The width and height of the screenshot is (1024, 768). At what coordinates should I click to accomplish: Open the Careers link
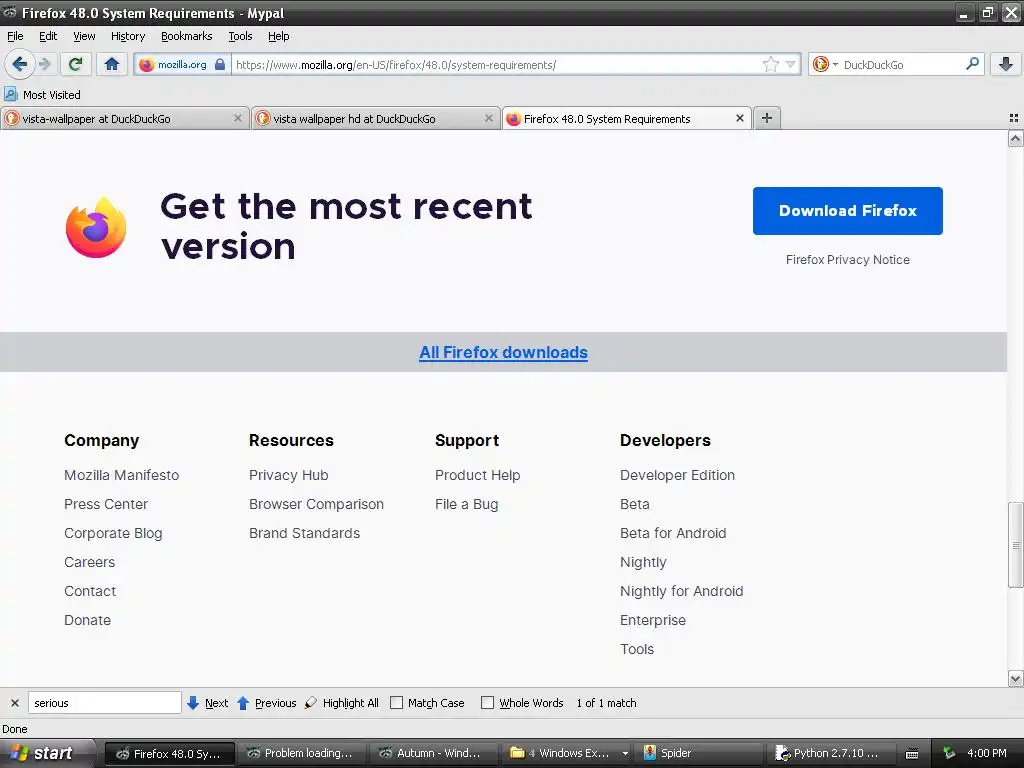pyautogui.click(x=89, y=562)
